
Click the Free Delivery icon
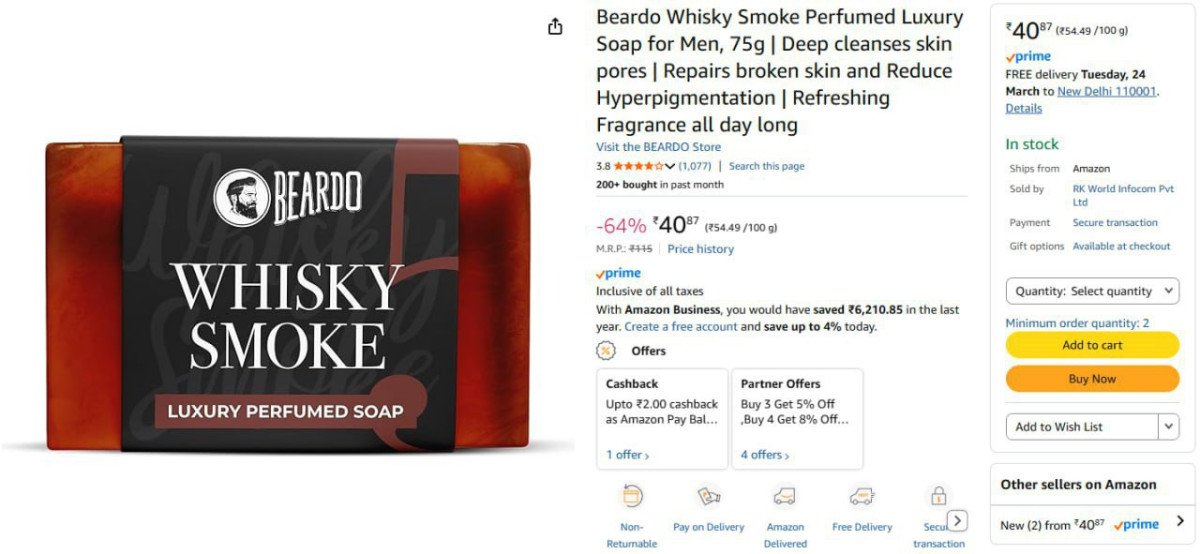click(861, 496)
